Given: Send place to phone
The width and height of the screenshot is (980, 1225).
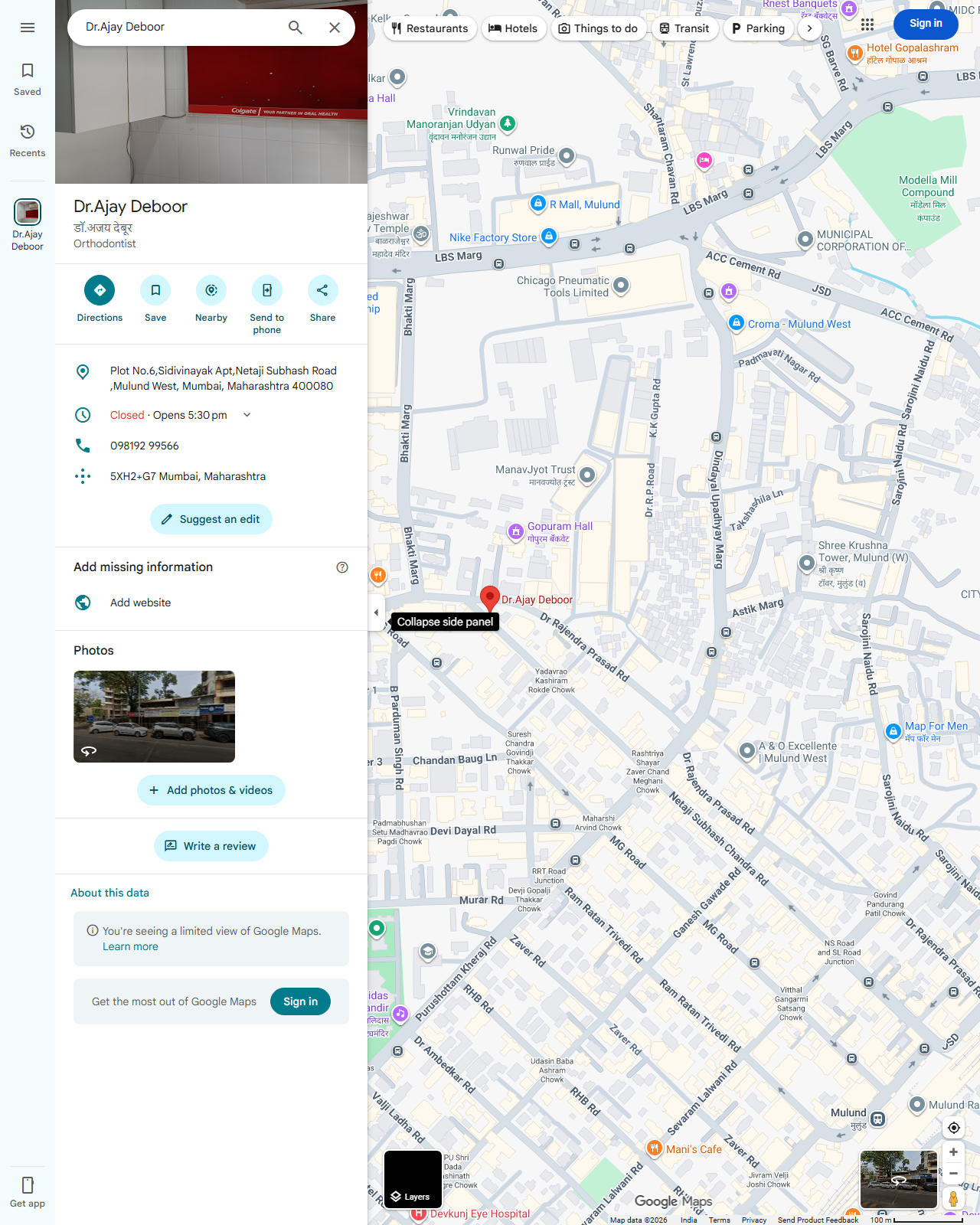Looking at the screenshot, I should pyautogui.click(x=267, y=305).
